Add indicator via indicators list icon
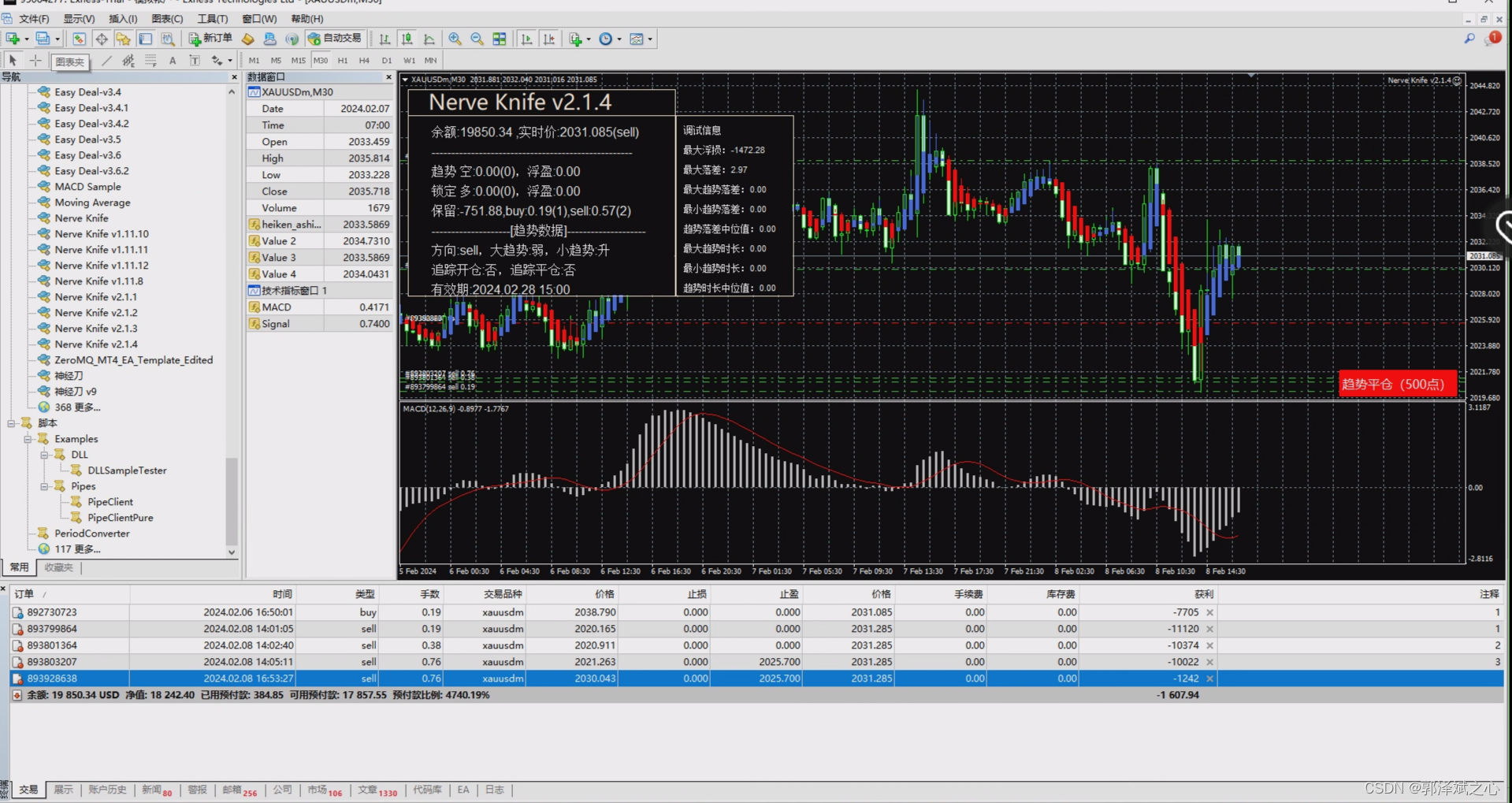 tap(576, 39)
